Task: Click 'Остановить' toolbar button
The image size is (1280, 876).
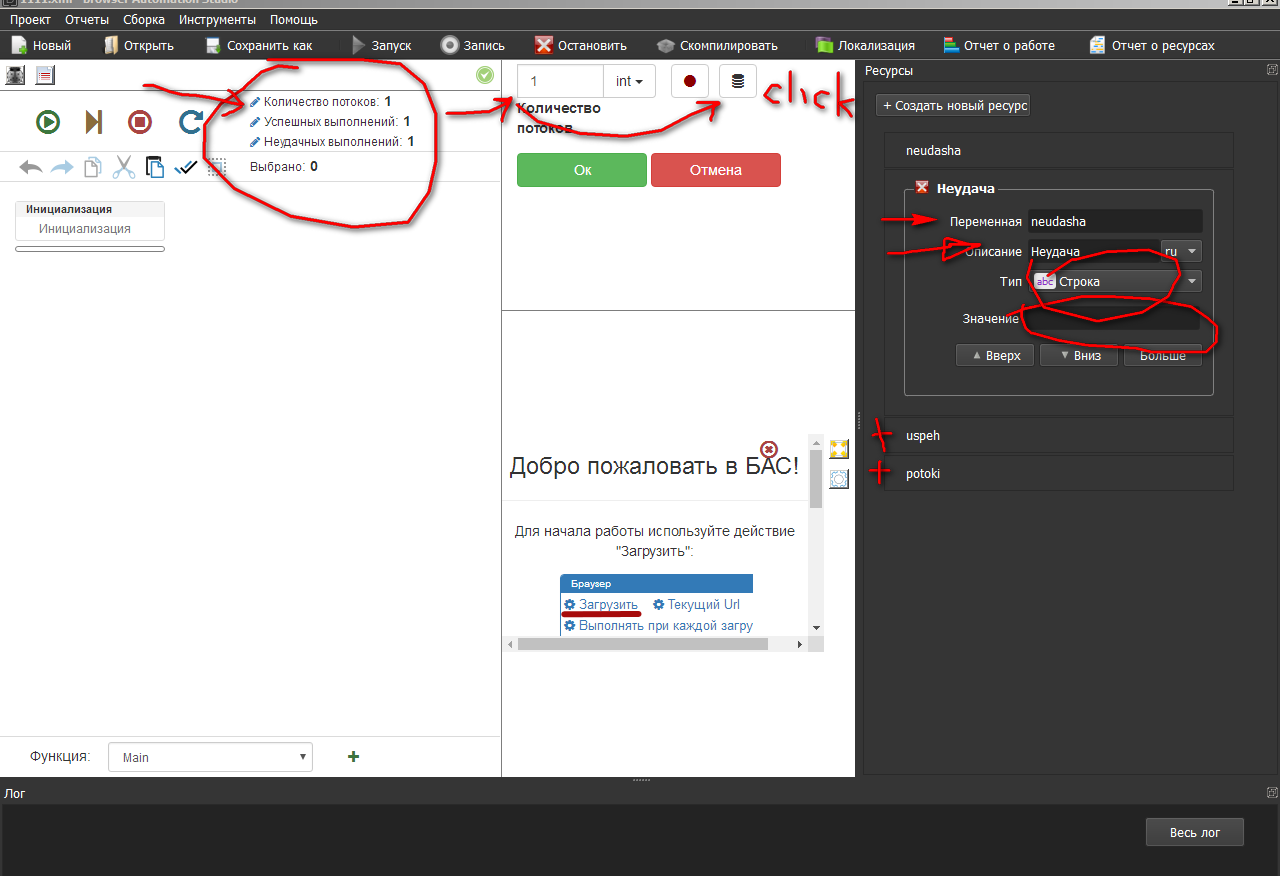Action: pos(581,45)
